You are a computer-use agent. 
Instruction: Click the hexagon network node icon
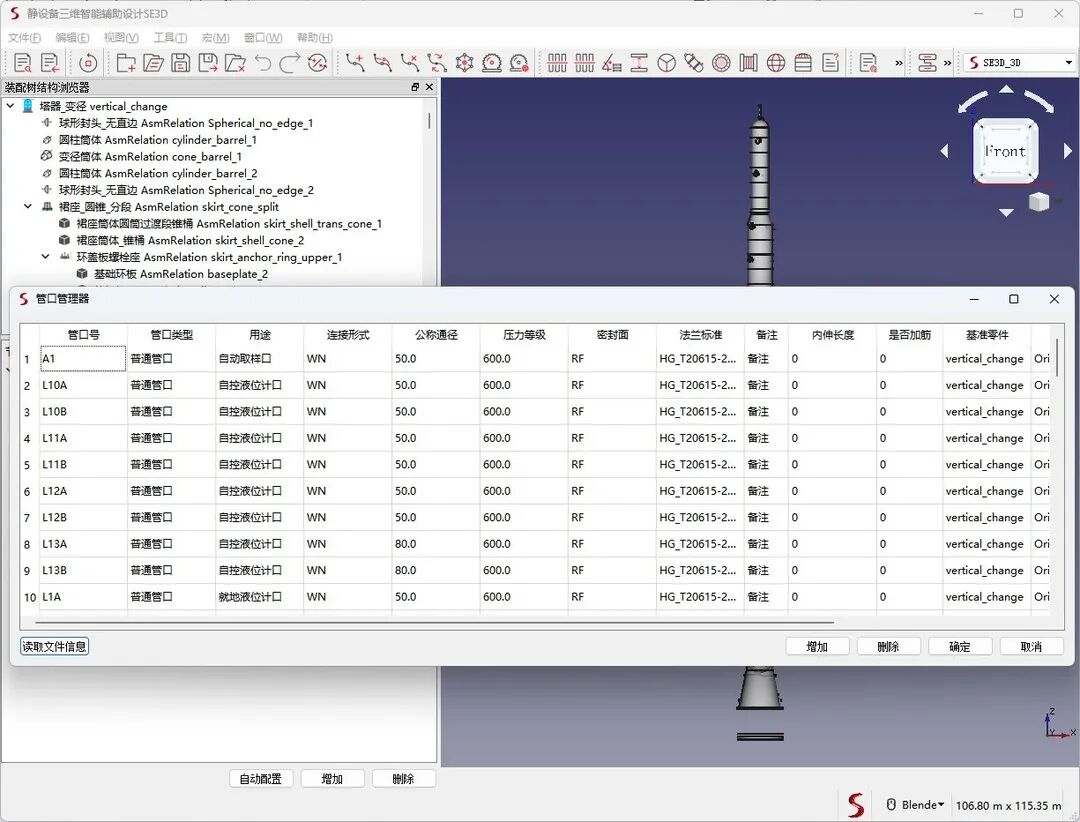click(464, 63)
